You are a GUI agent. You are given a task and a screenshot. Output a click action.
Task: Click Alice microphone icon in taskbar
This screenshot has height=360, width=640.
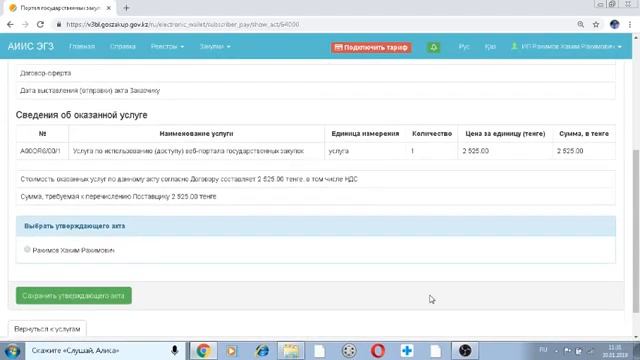pos(175,351)
